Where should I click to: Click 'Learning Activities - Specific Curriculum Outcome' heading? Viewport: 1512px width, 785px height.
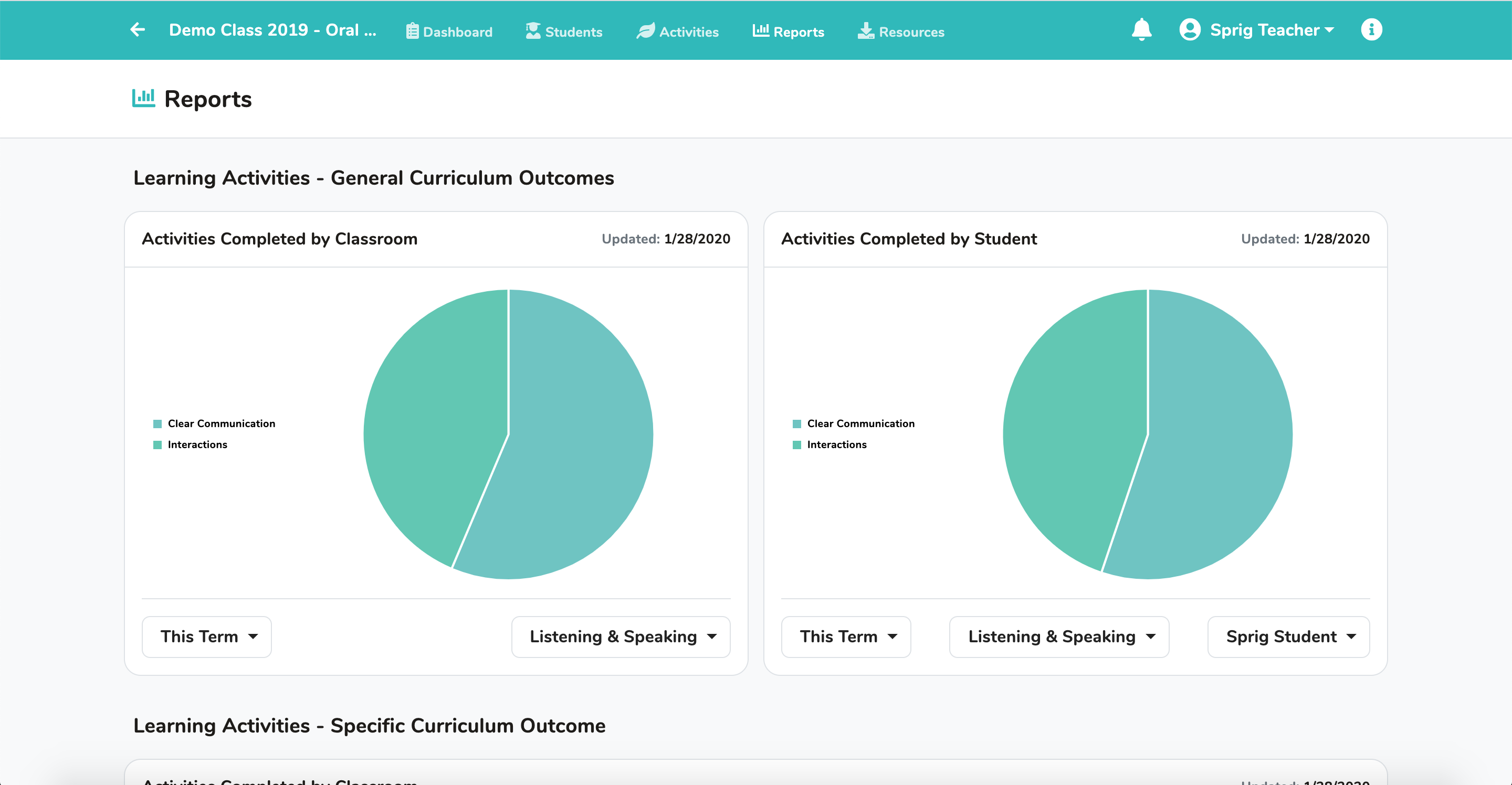point(369,726)
